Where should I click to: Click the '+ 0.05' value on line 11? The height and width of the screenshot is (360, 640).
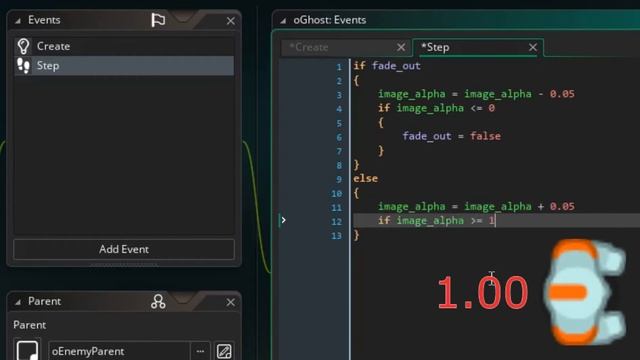(556, 207)
